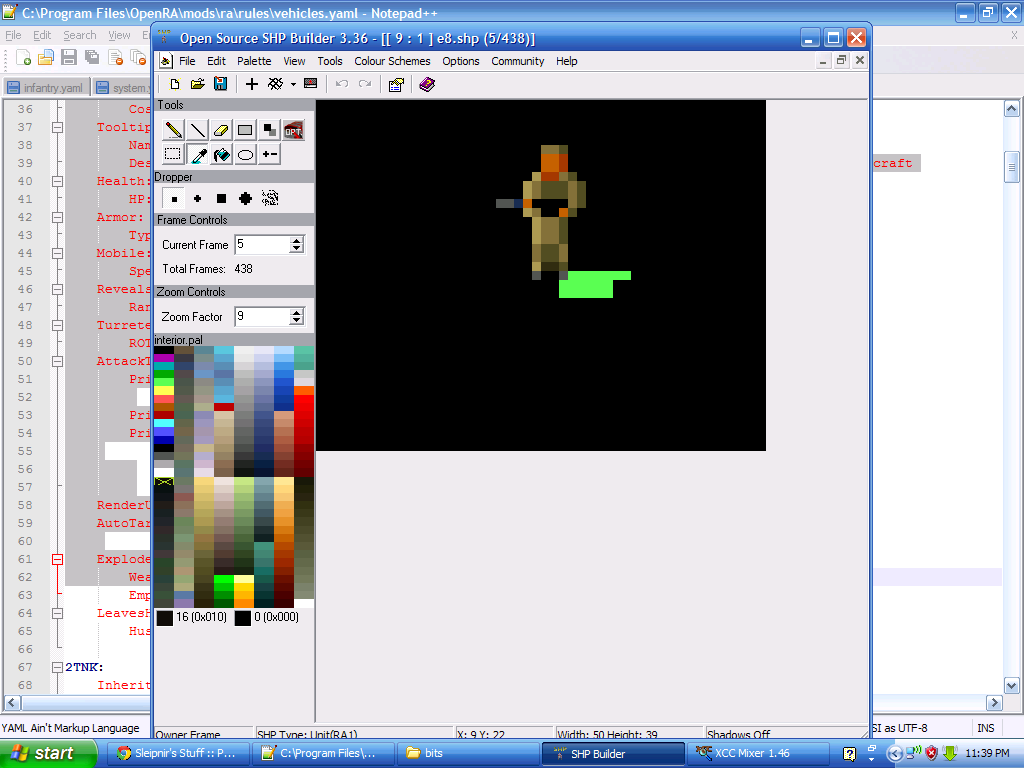Select the Flood Fill bucket tool

(x=221, y=154)
